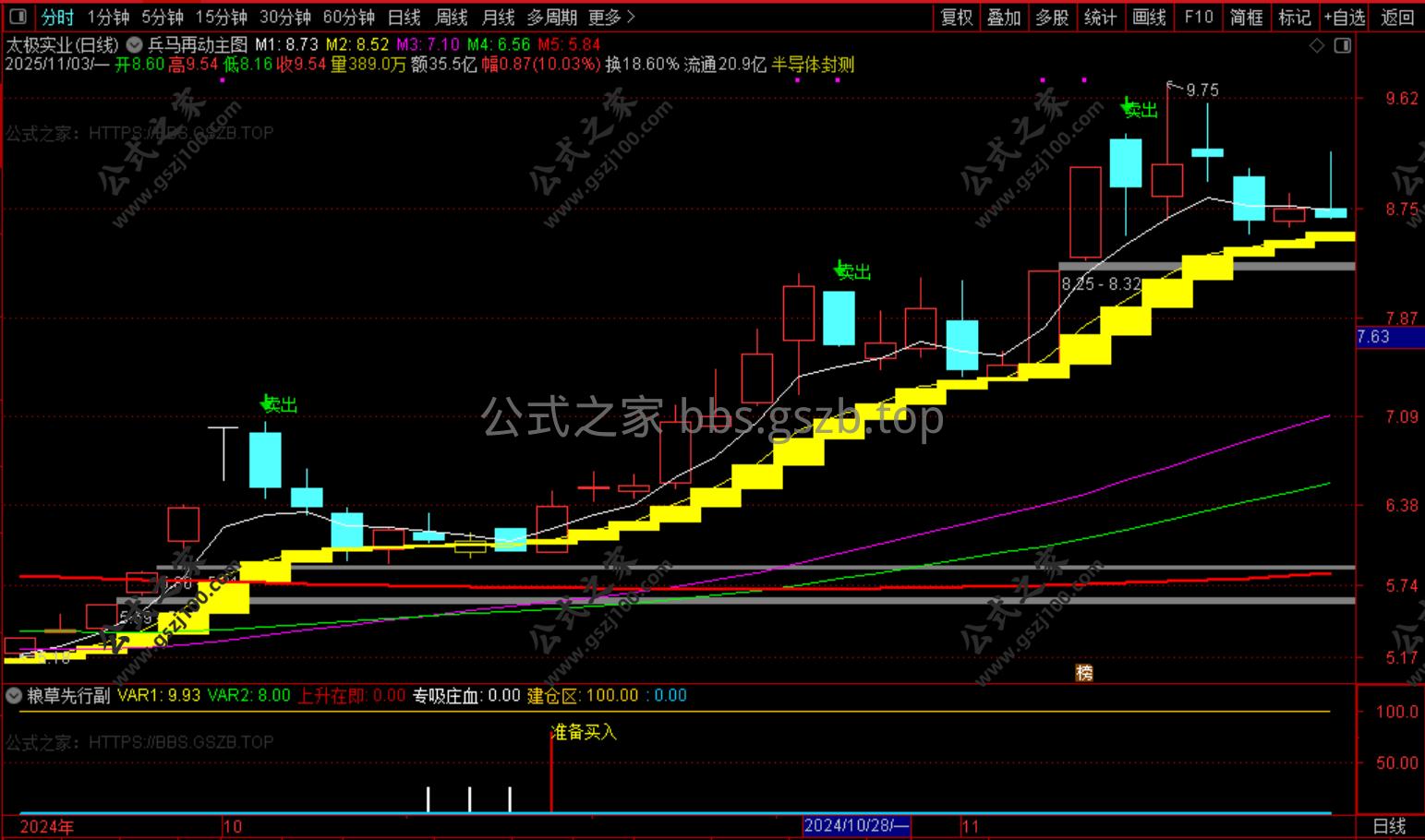This screenshot has width=1425, height=840.
Task: Switch to 月线 monthly chart
Action: pyautogui.click(x=499, y=17)
